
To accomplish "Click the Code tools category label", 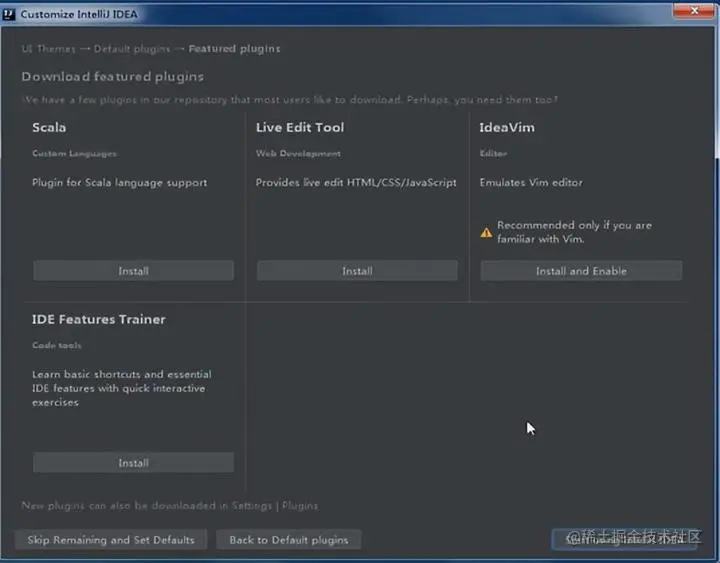I will [56, 345].
